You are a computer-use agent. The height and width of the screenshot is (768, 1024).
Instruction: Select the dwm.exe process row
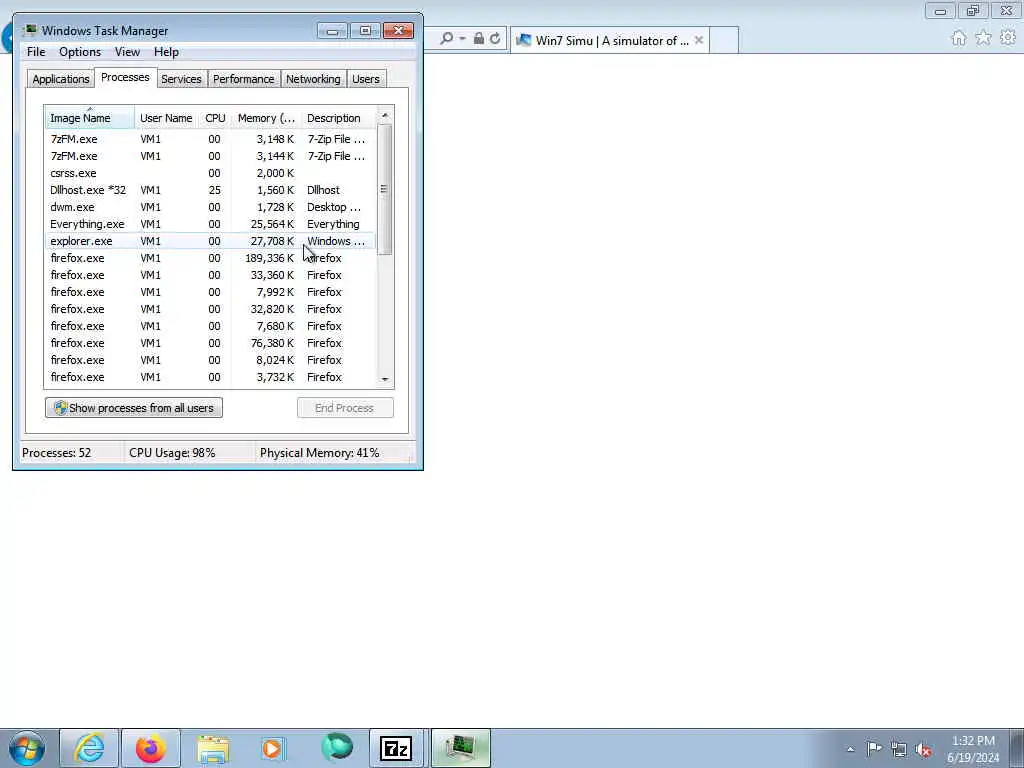[210, 207]
